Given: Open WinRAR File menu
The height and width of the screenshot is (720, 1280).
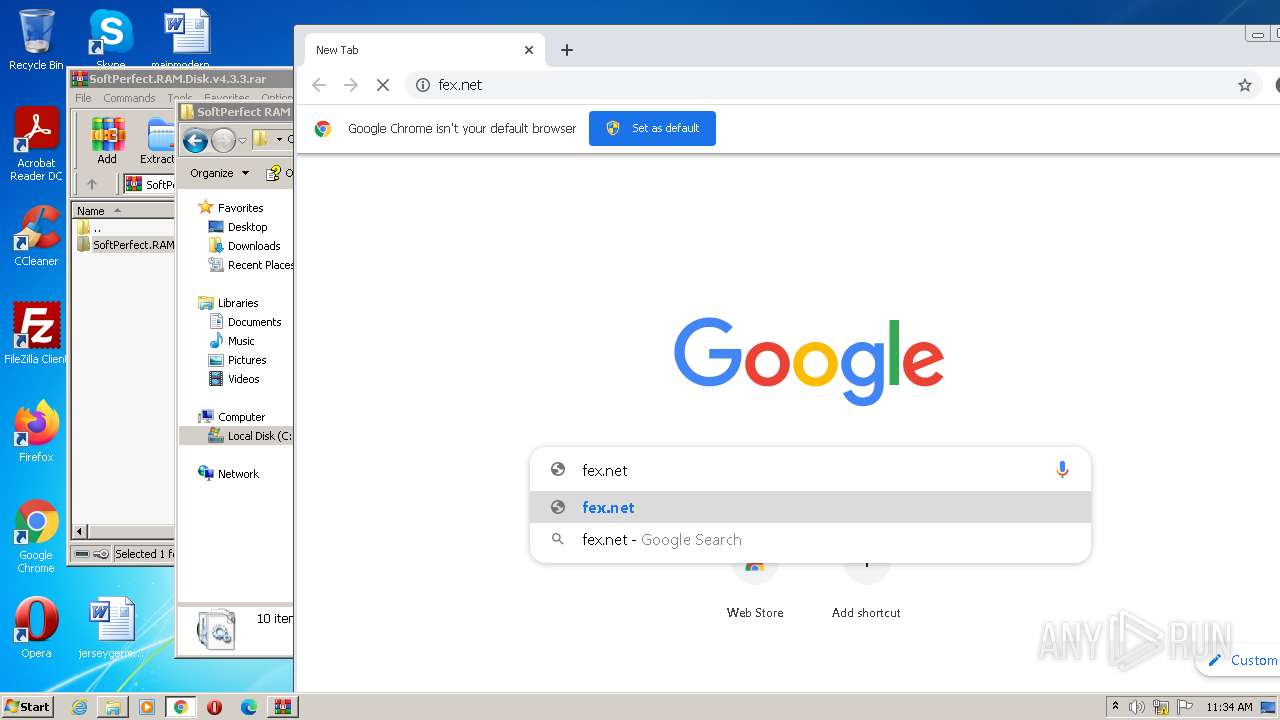Looking at the screenshot, I should pyautogui.click(x=83, y=98).
